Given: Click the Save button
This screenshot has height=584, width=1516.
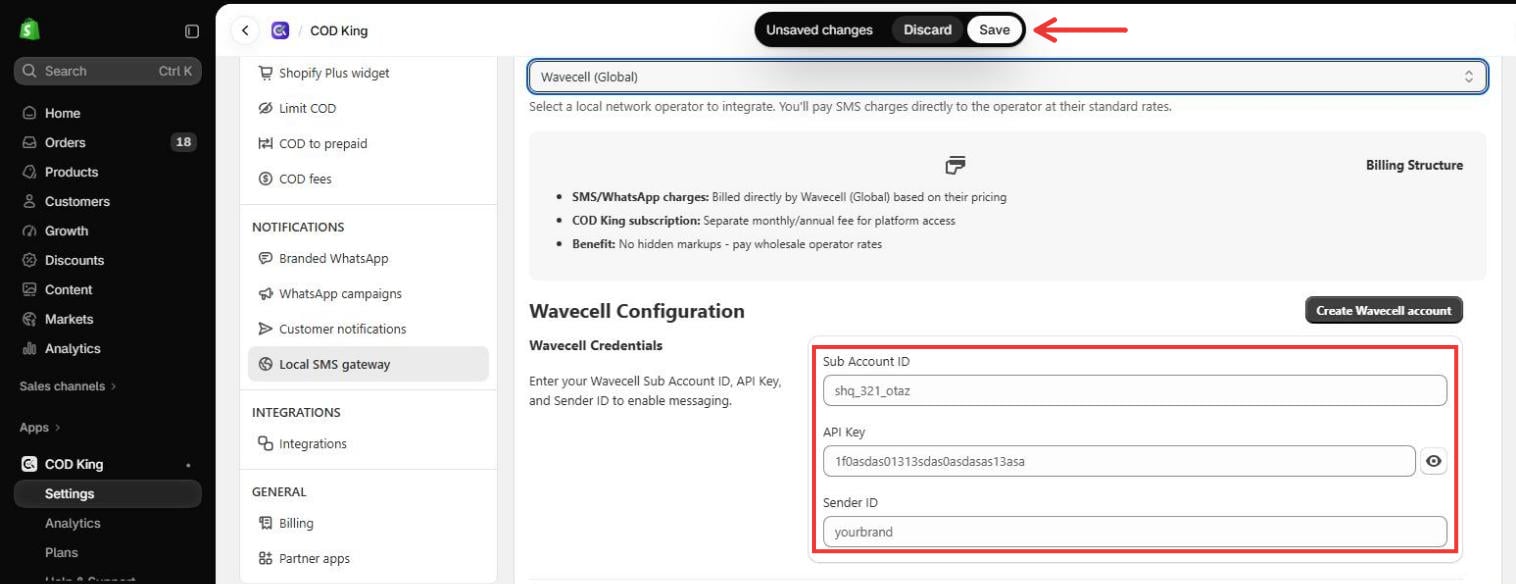Looking at the screenshot, I should tap(994, 30).
